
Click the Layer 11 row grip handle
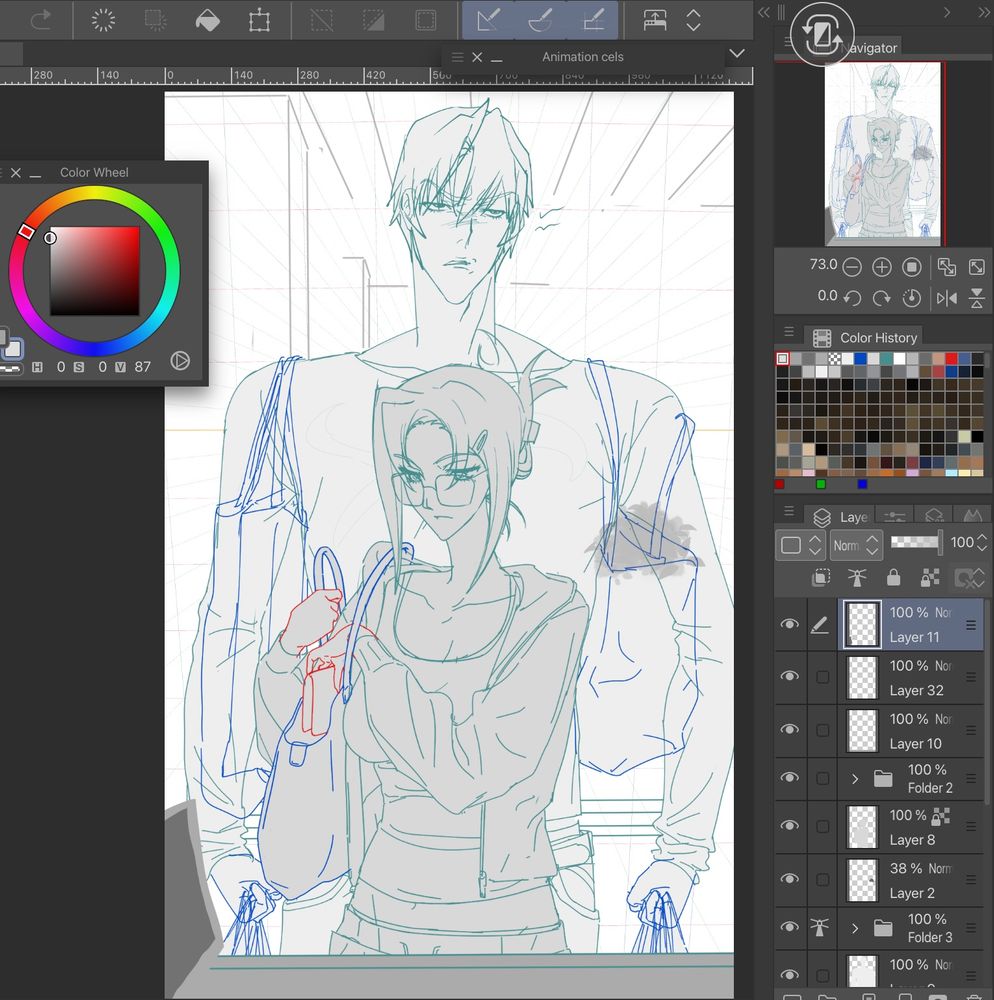[x=971, y=625]
